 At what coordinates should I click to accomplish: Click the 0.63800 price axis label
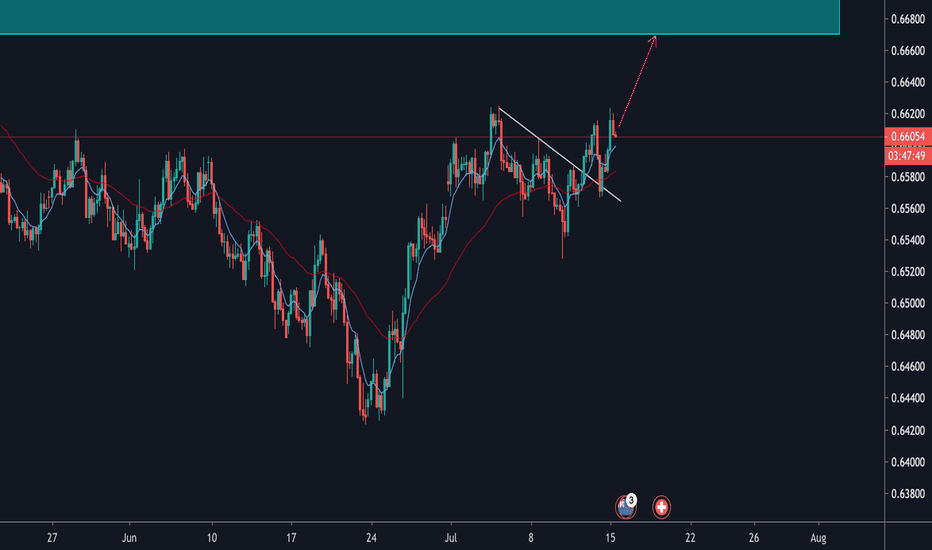(908, 494)
